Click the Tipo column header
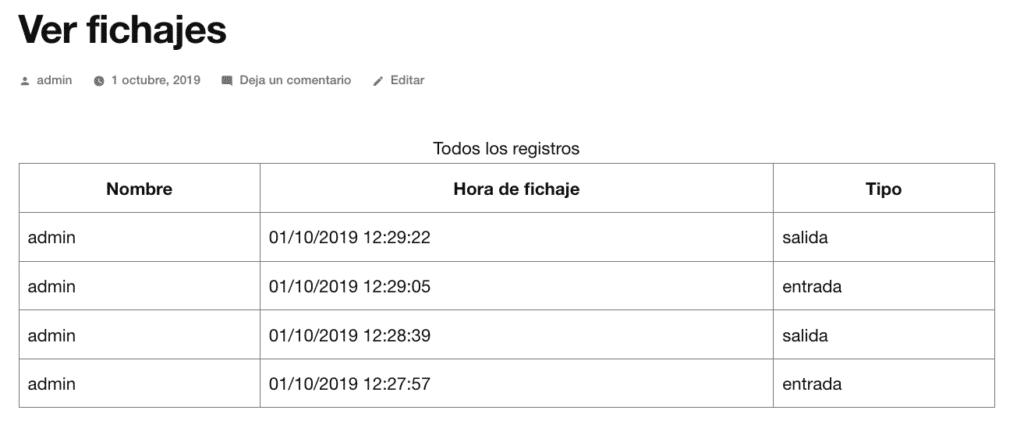 pos(884,189)
